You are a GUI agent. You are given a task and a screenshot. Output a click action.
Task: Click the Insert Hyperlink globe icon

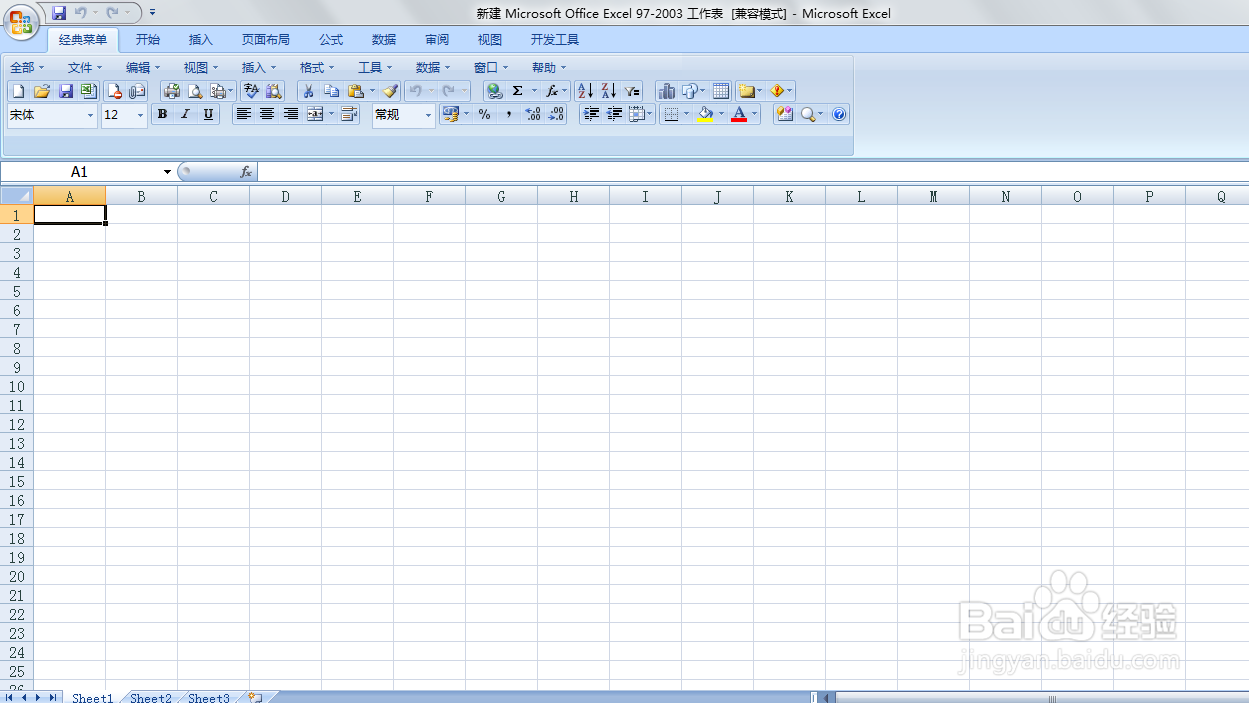pyautogui.click(x=494, y=91)
